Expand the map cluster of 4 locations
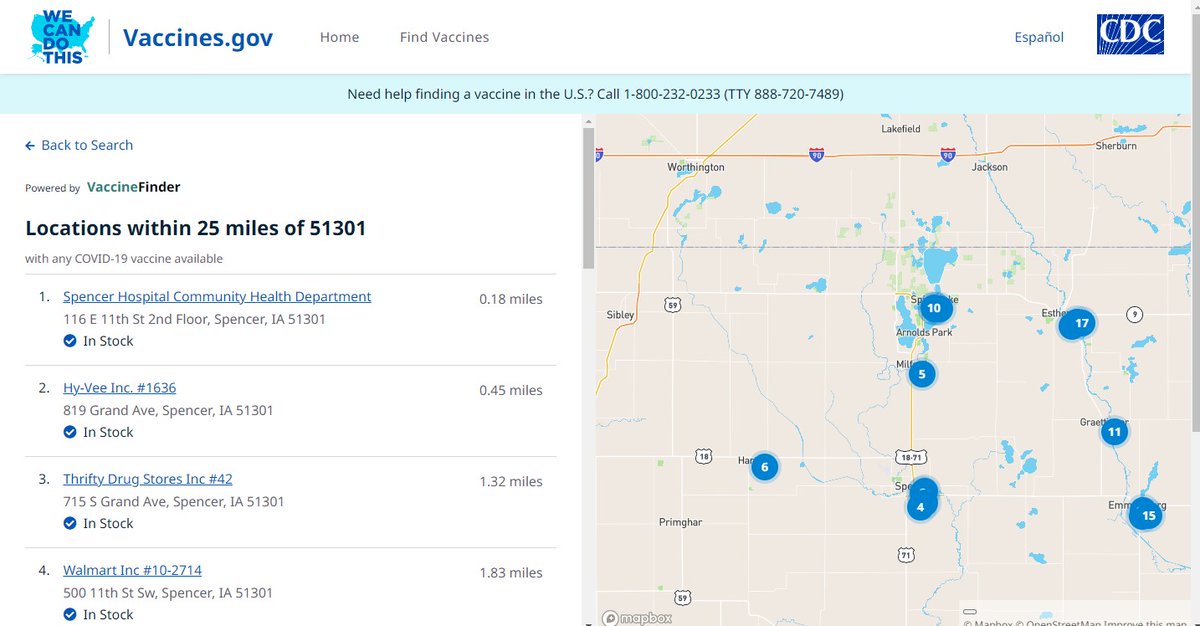This screenshot has height=626, width=1200. pyautogui.click(x=921, y=506)
